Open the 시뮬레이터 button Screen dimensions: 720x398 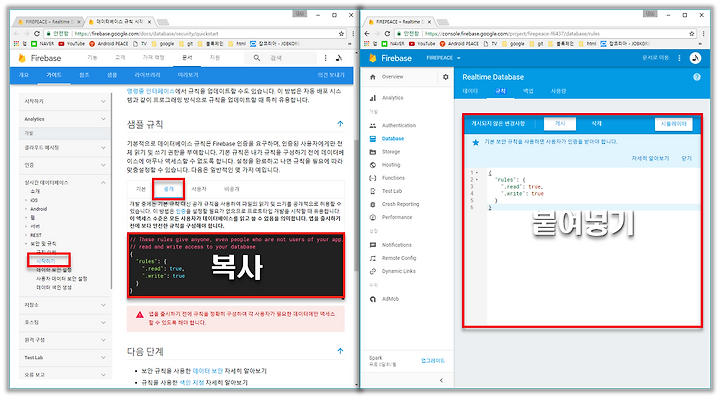[x=673, y=124]
